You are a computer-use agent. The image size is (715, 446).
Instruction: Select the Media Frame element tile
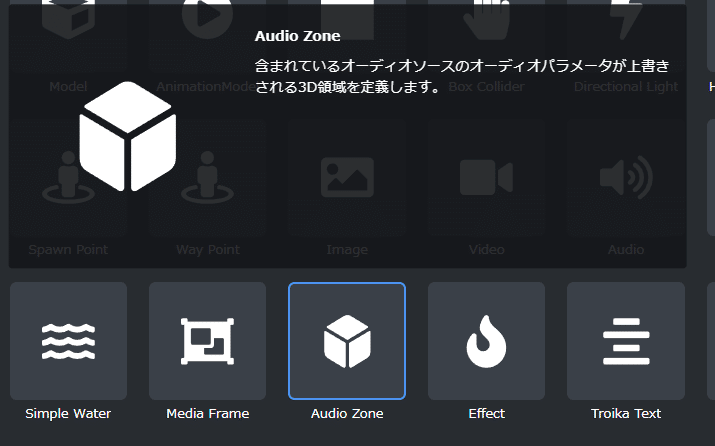tap(207, 341)
